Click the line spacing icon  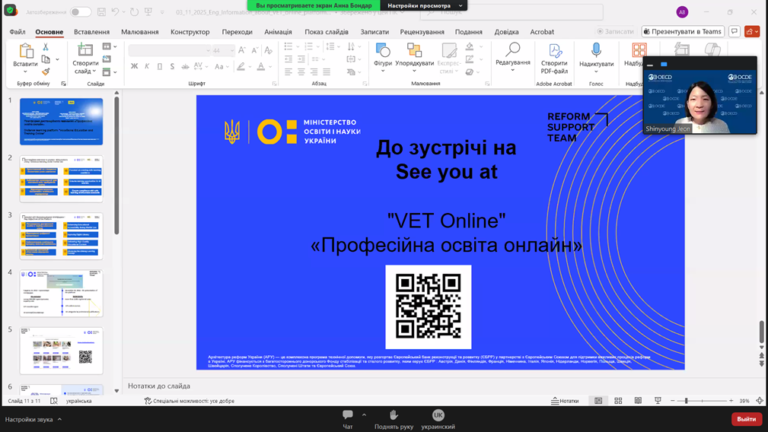[x=330, y=47]
